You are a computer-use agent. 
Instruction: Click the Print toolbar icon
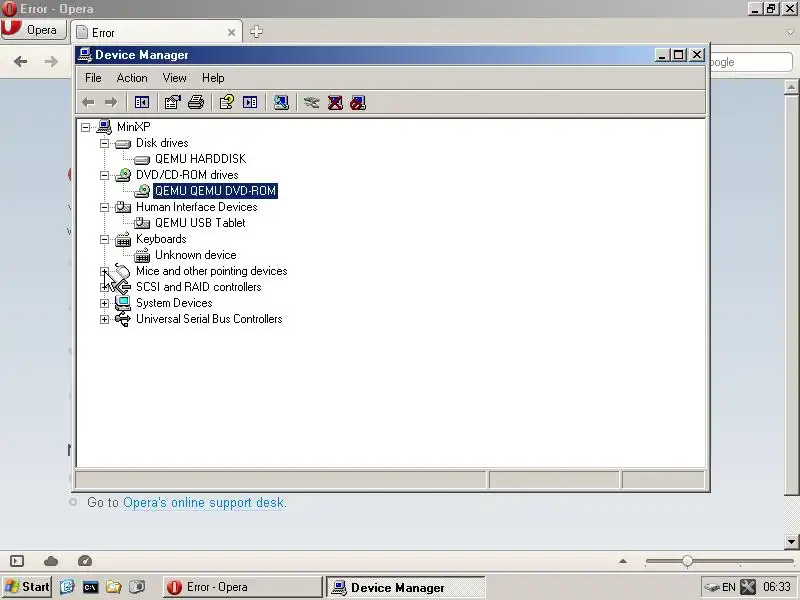[196, 103]
